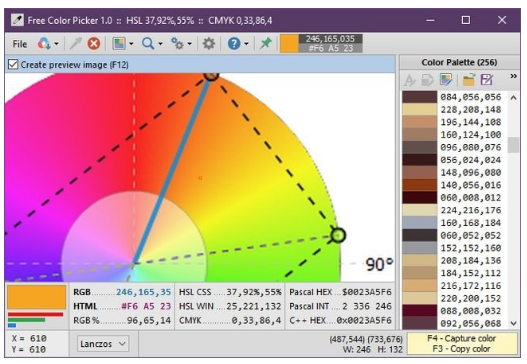The width and height of the screenshot is (527, 364).
Task: Click the HTML value #F6 A5 23
Action: (146, 306)
